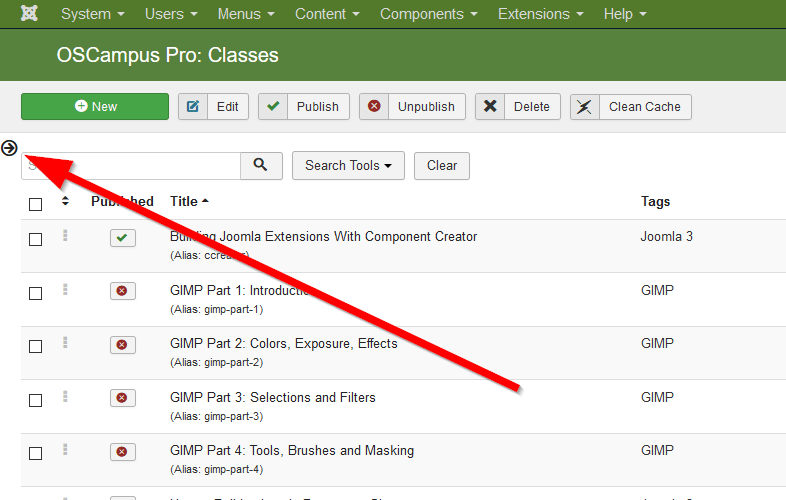Click drag handle of GIMP Part 4 row
This screenshot has width=786, height=500.
[x=65, y=449]
